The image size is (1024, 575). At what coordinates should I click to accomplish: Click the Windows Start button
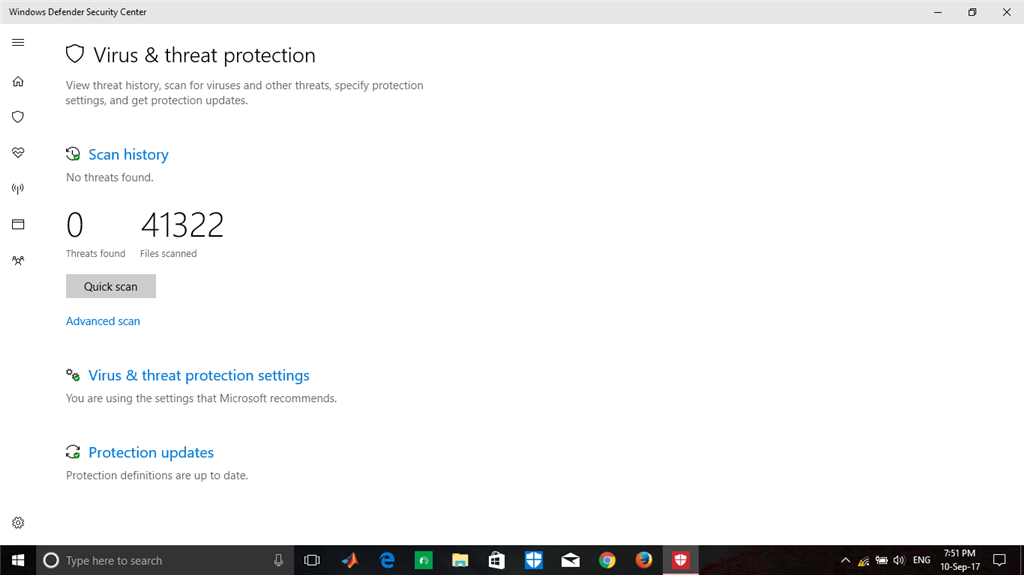pos(18,560)
